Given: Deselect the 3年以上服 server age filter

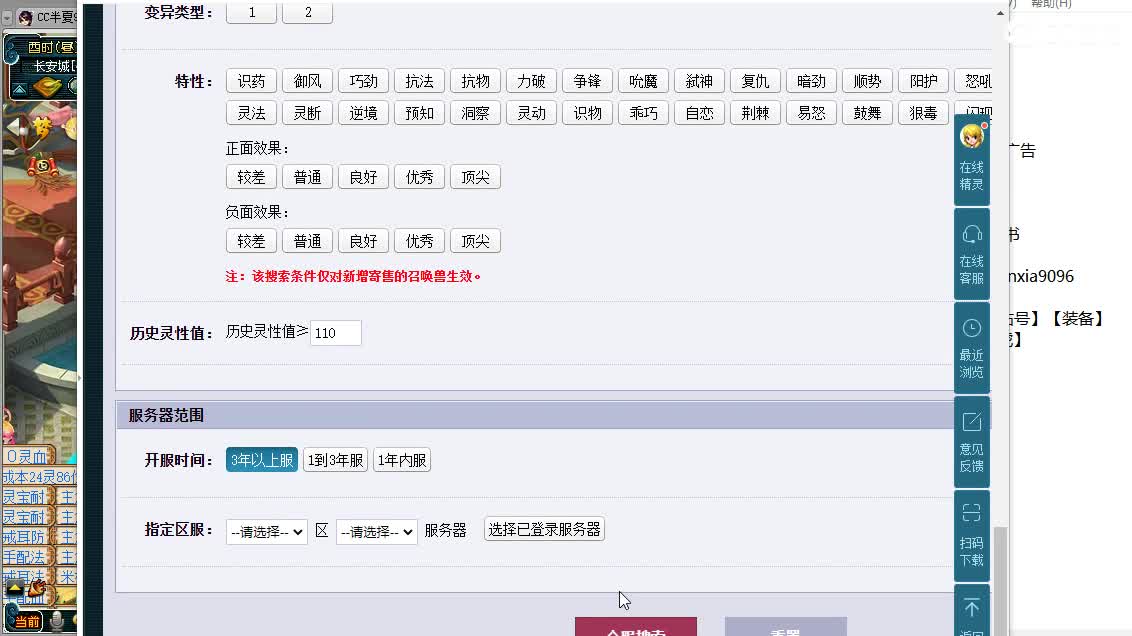Looking at the screenshot, I should pos(261,460).
